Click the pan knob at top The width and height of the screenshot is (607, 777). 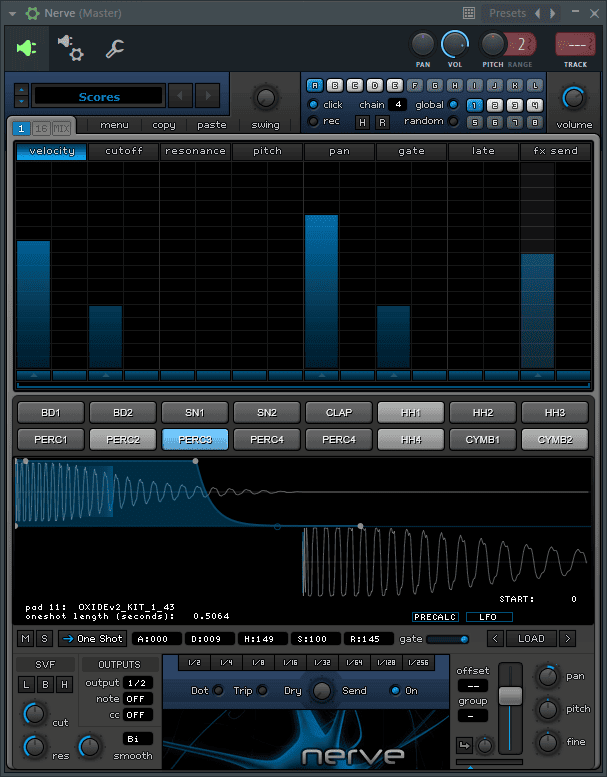click(x=423, y=44)
